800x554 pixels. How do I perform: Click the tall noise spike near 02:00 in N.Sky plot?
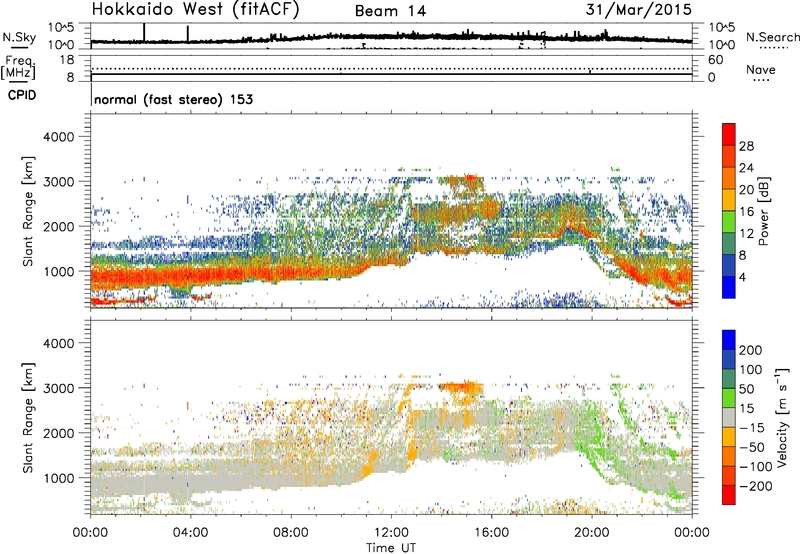(x=144, y=32)
